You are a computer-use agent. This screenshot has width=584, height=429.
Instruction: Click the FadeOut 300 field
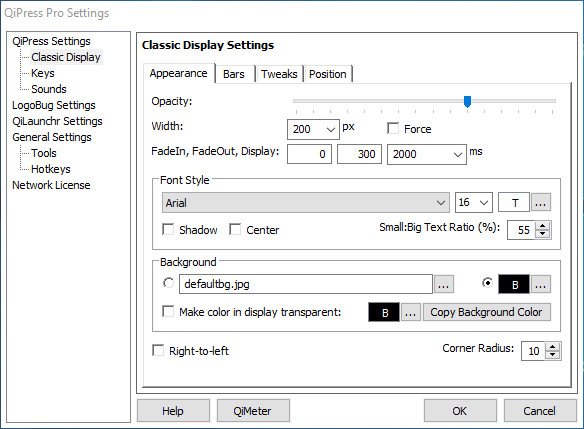[x=359, y=154]
